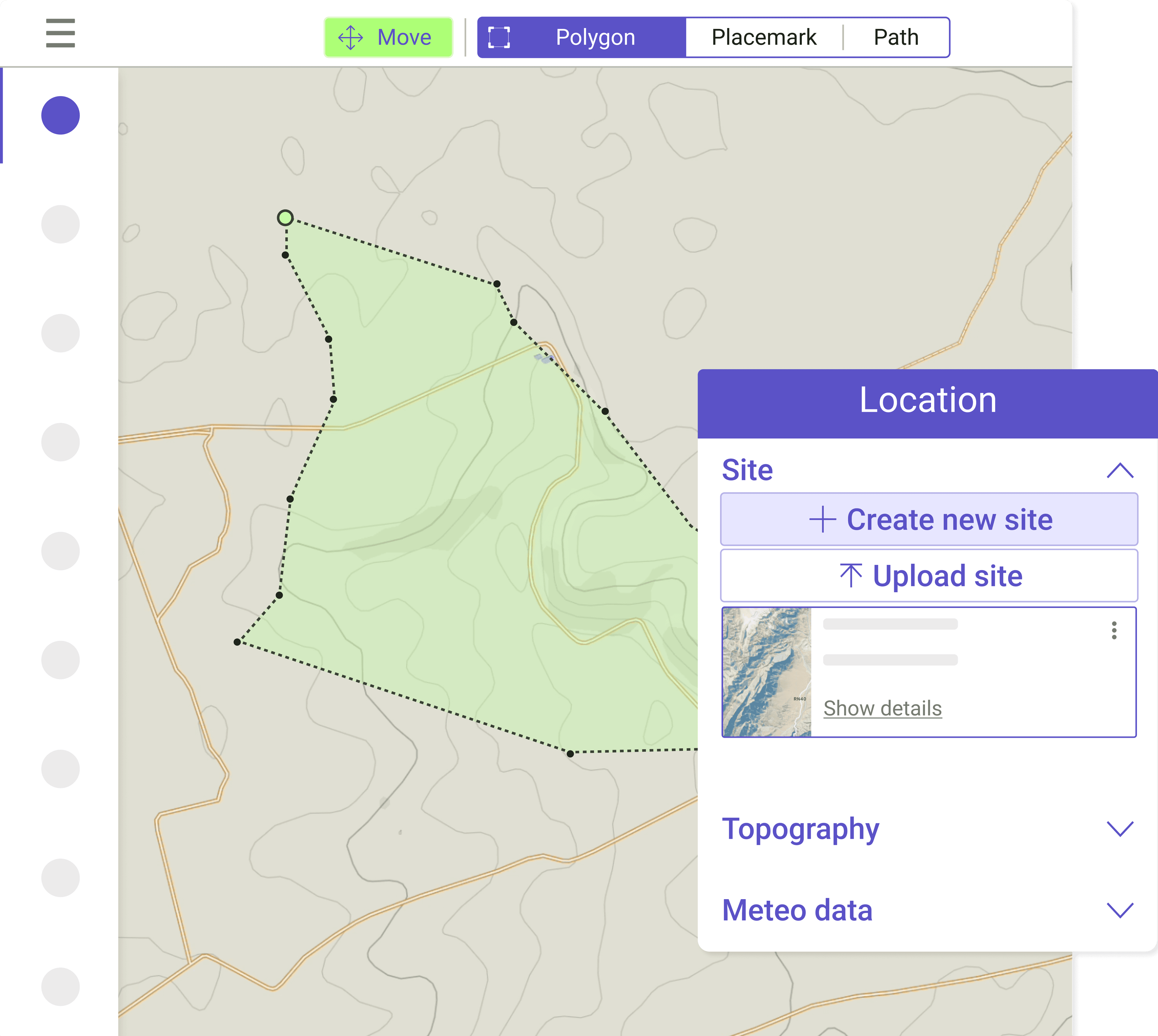The width and height of the screenshot is (1158, 1036).
Task: Click the second gray step circle in the sidebar
Action: tap(60, 333)
